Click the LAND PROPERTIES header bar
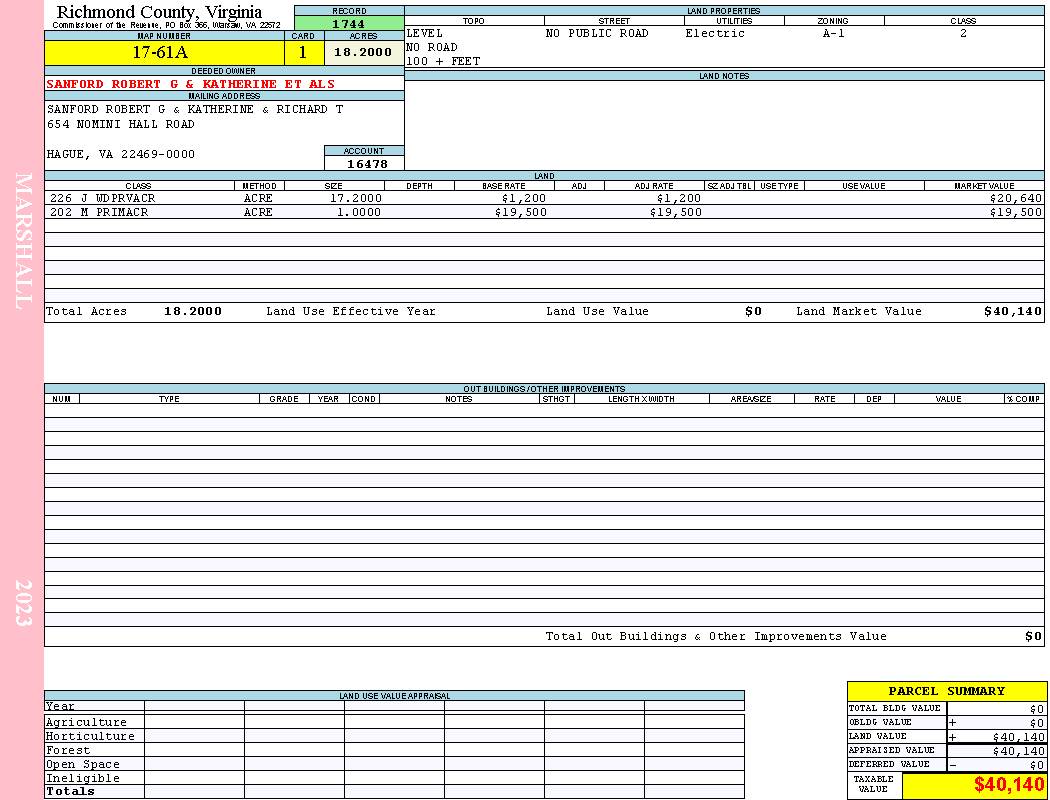 pyautogui.click(x=724, y=11)
